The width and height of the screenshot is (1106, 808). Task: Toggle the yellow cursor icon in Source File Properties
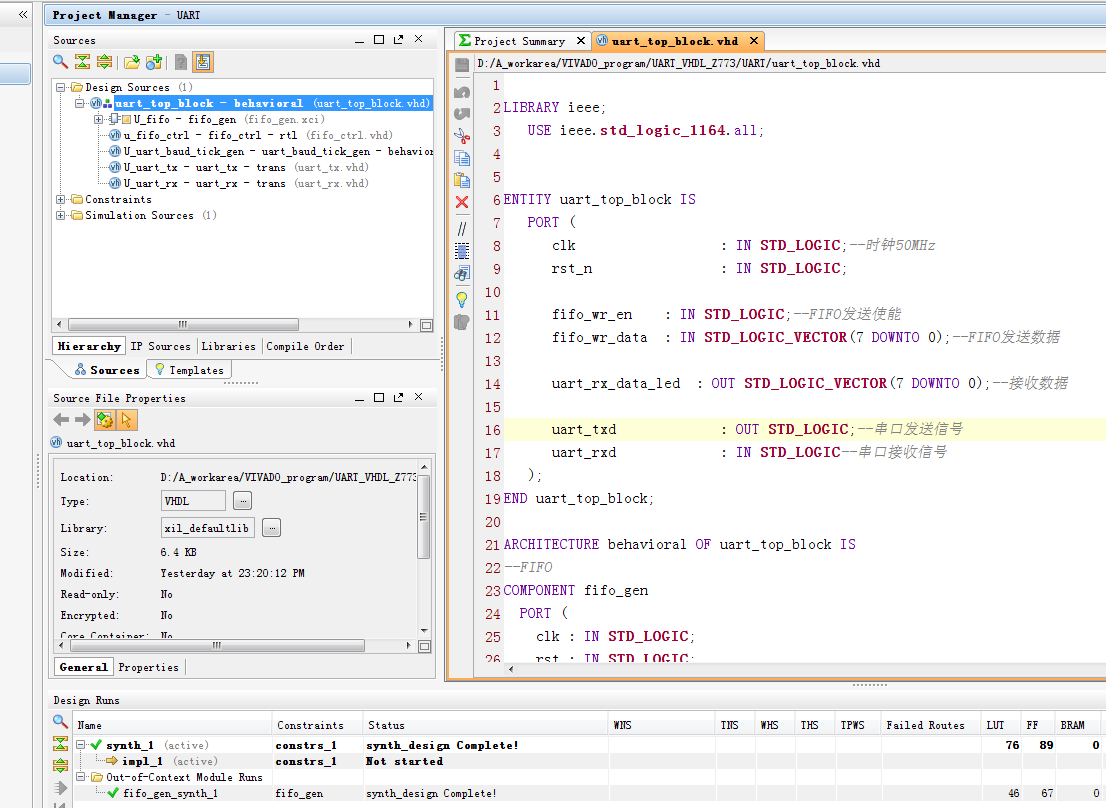(x=127, y=420)
